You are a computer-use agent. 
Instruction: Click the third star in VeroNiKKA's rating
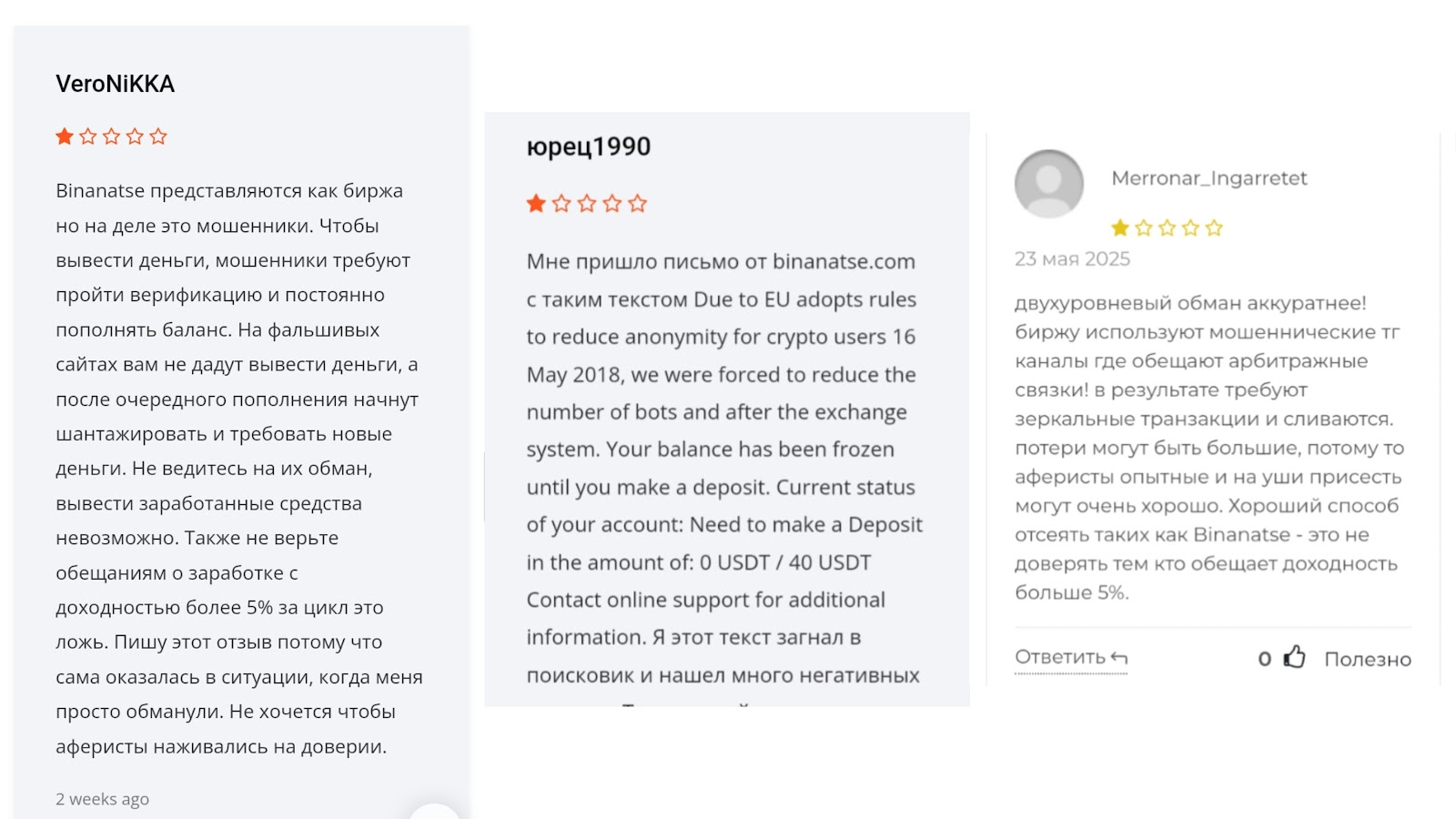coord(112,136)
